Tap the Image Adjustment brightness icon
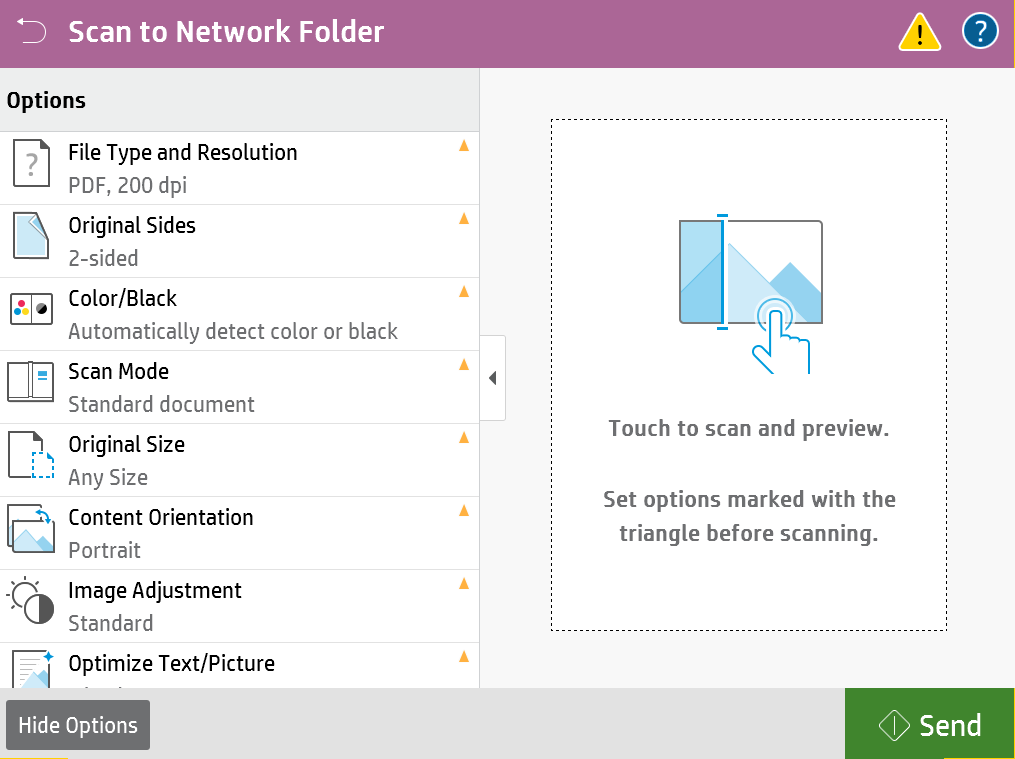The height and width of the screenshot is (759, 1015). point(31,602)
